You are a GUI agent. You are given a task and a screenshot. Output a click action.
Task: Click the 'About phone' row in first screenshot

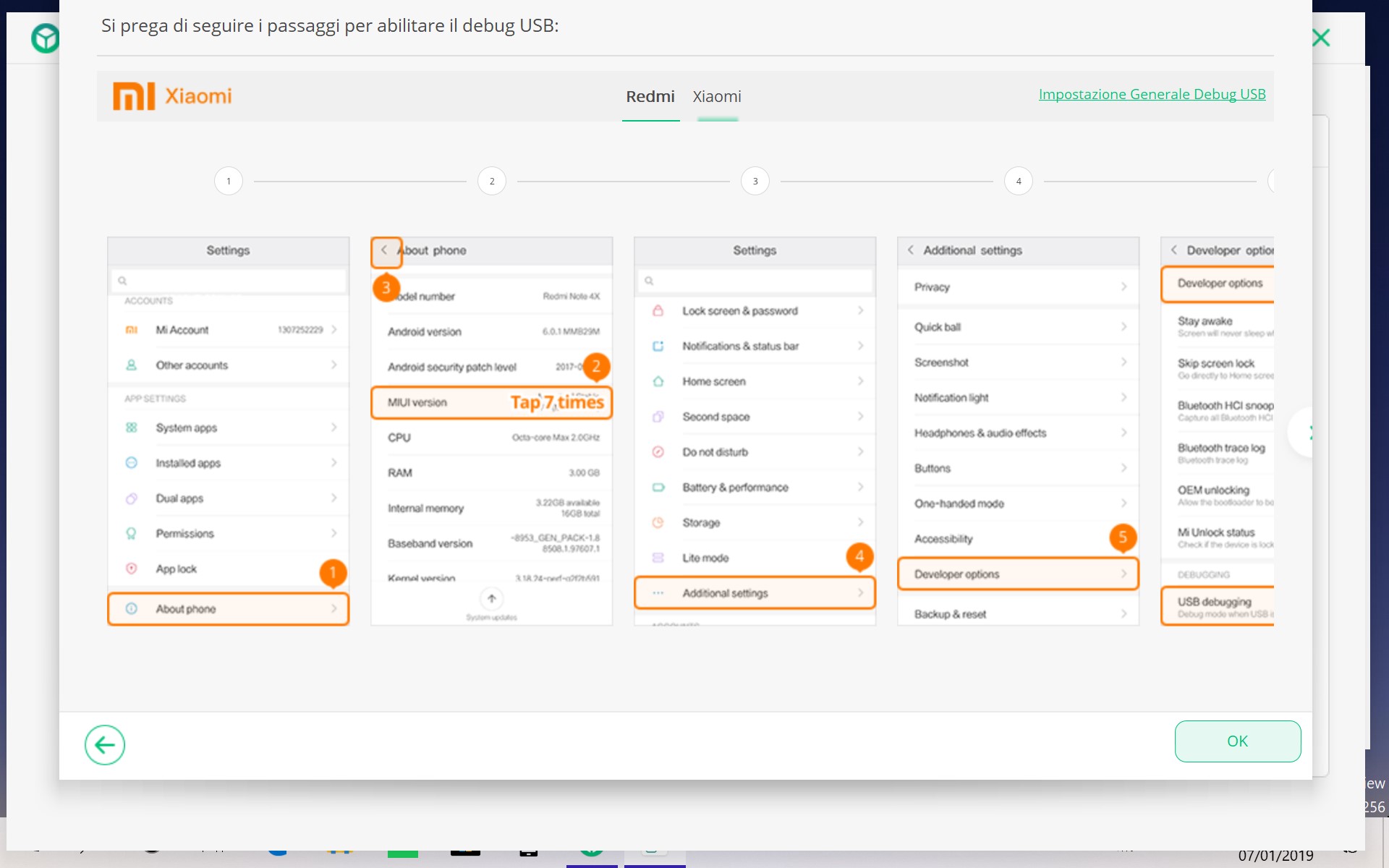click(x=229, y=609)
